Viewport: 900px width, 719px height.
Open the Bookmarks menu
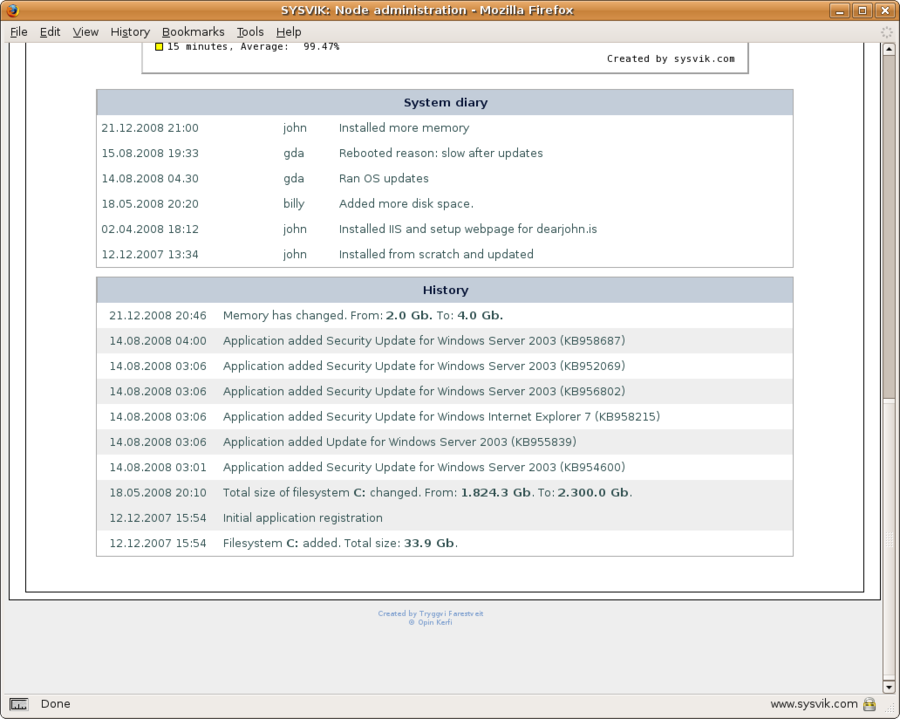[193, 32]
